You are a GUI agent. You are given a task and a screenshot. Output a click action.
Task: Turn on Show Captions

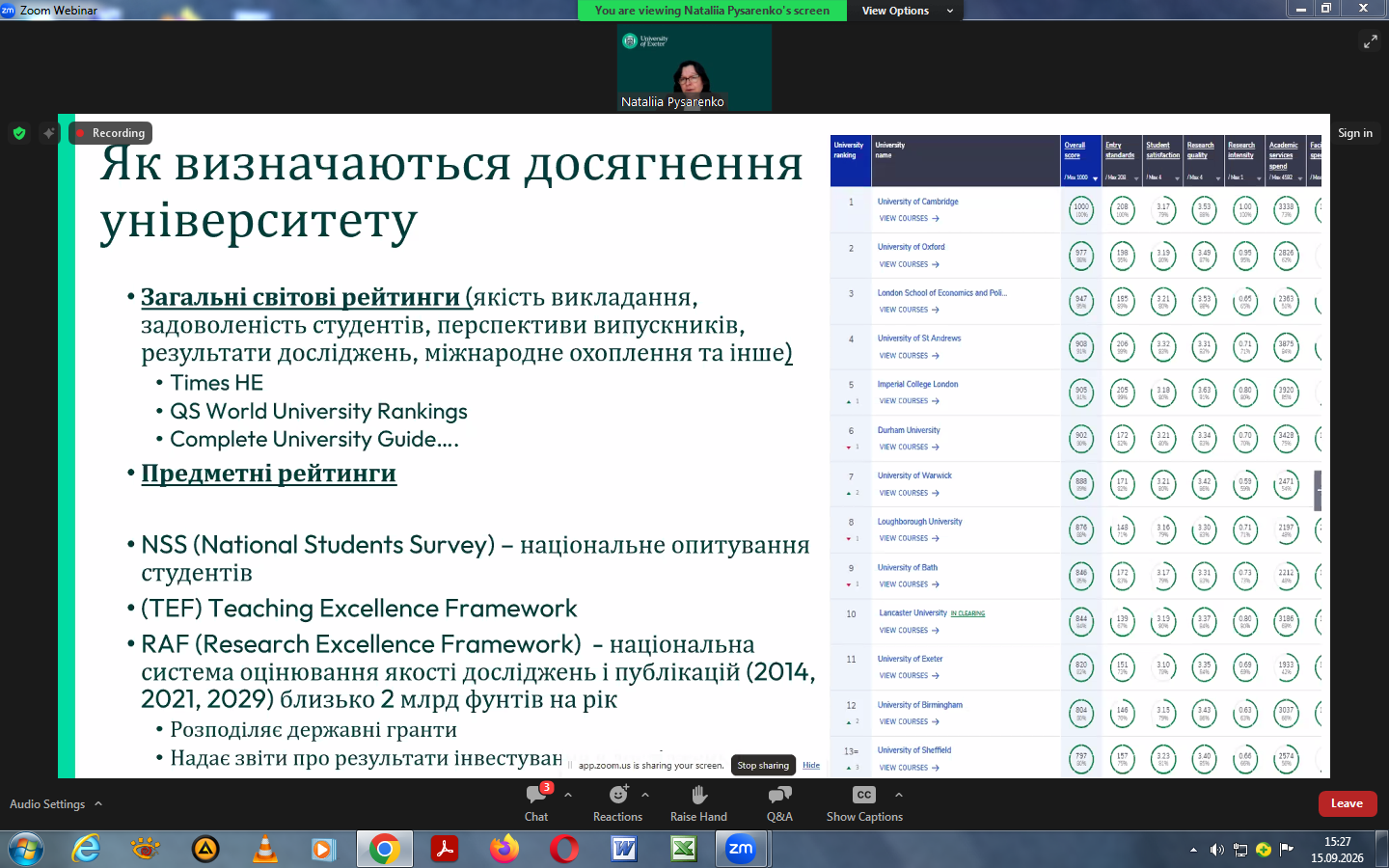864,802
